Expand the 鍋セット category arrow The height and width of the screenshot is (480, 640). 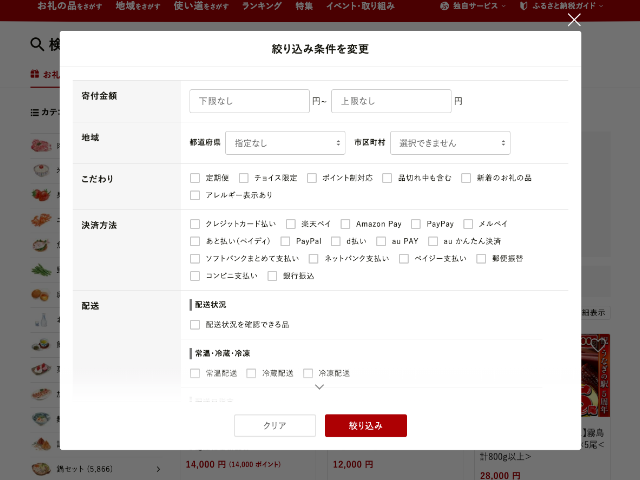(x=158, y=469)
